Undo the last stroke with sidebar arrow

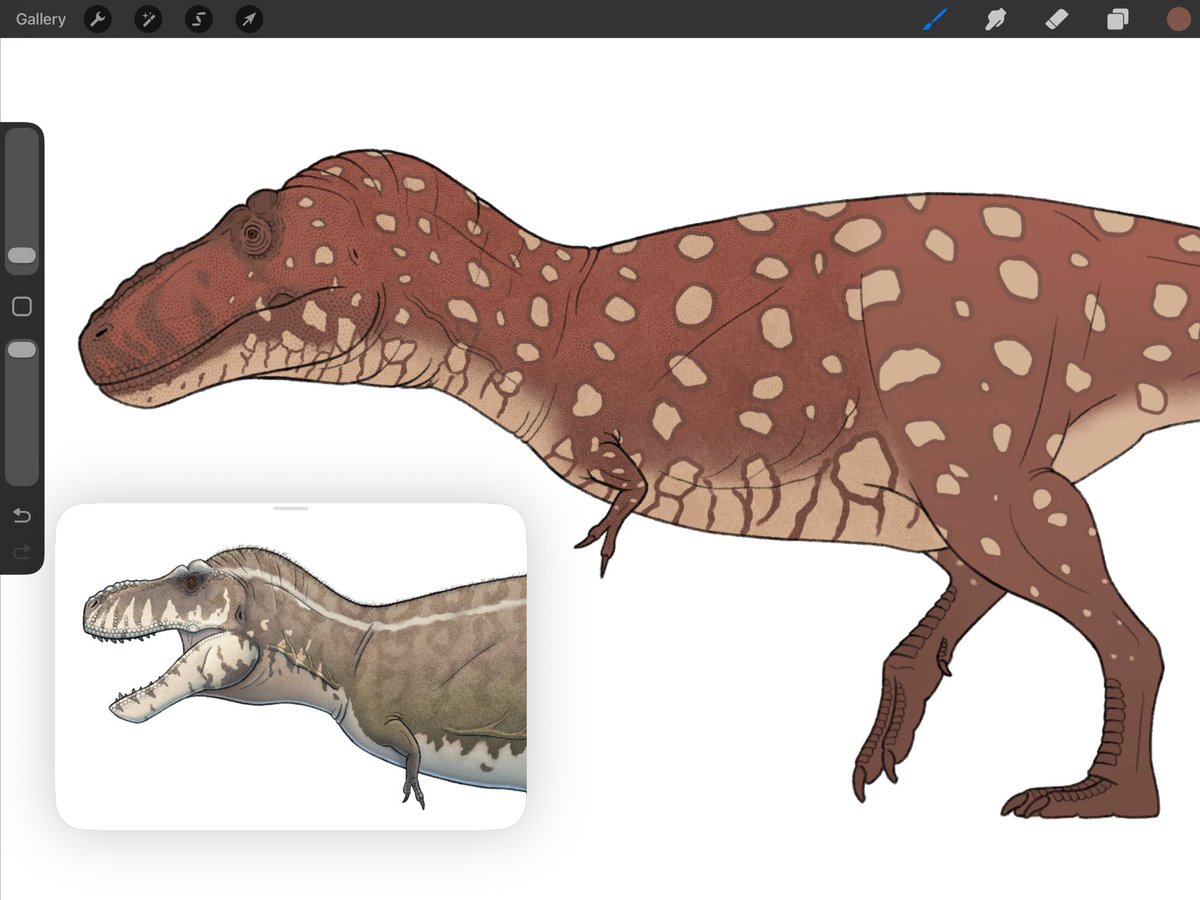coord(22,516)
